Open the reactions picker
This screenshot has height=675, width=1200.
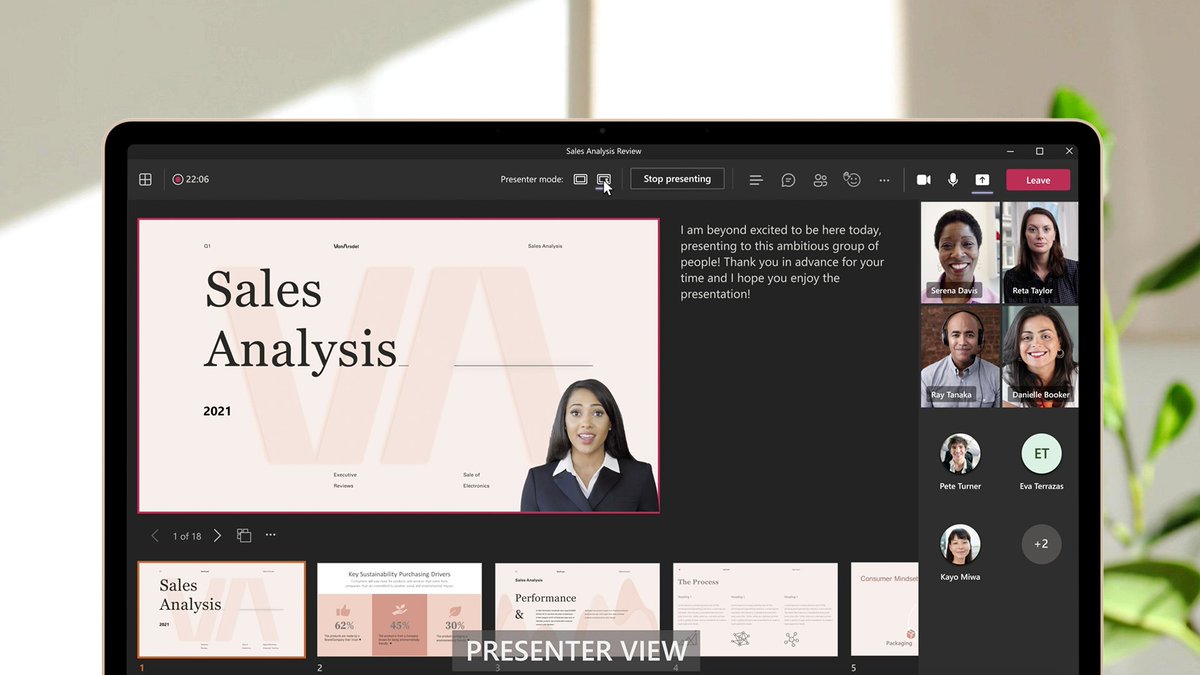tap(852, 179)
